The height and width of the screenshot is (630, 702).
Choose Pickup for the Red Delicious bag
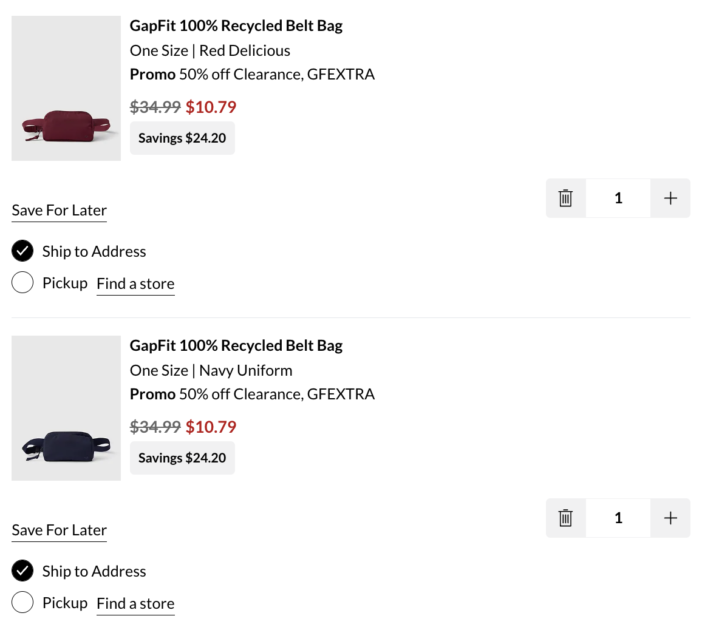[23, 283]
